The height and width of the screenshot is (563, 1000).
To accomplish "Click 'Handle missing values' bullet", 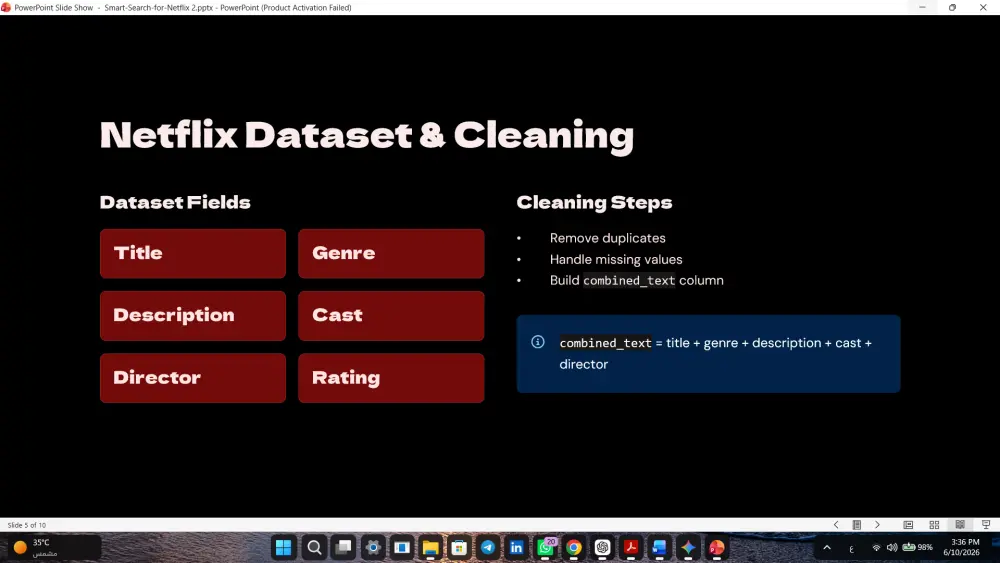I will 615,260.
